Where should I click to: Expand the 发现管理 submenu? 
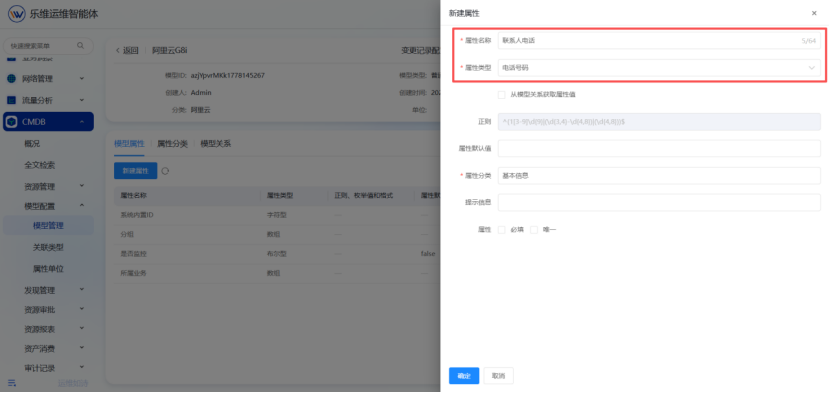tap(82, 290)
